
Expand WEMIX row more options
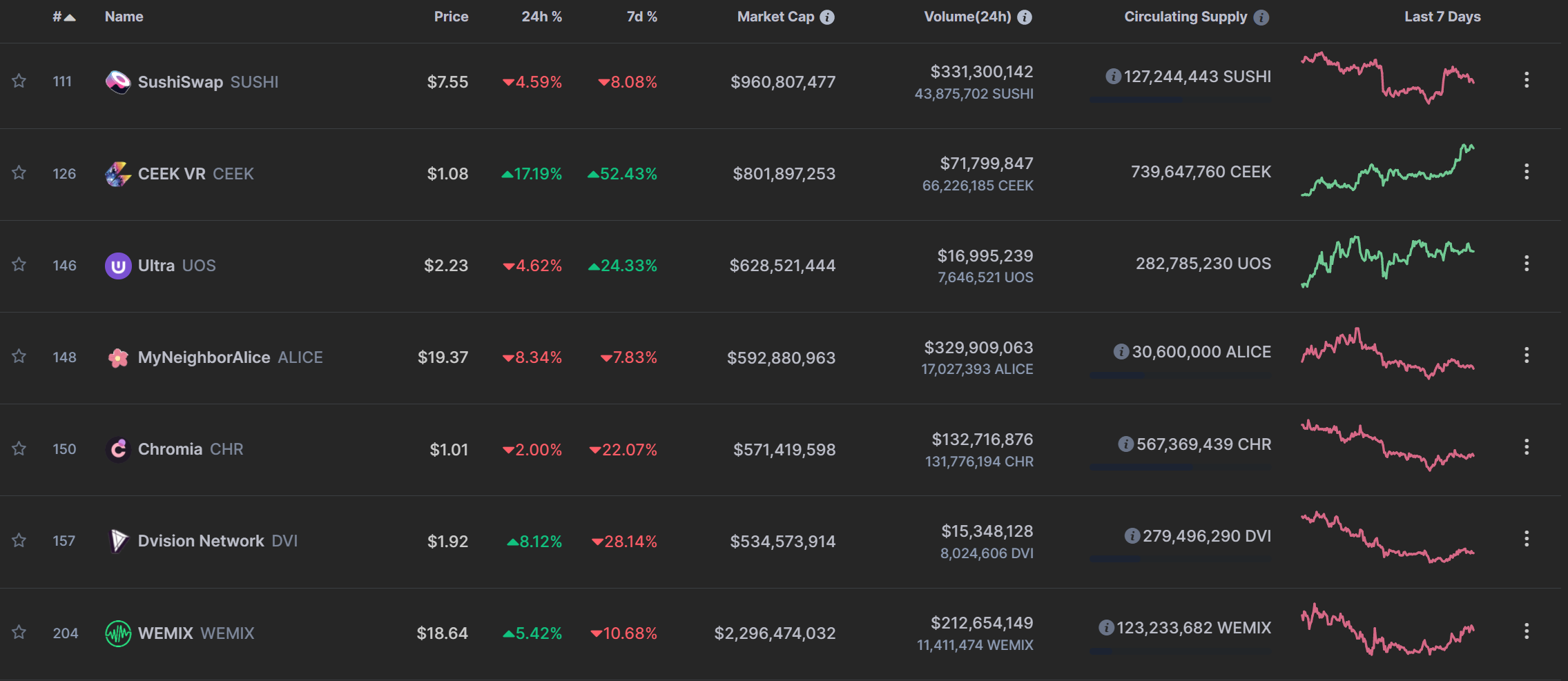1527,631
